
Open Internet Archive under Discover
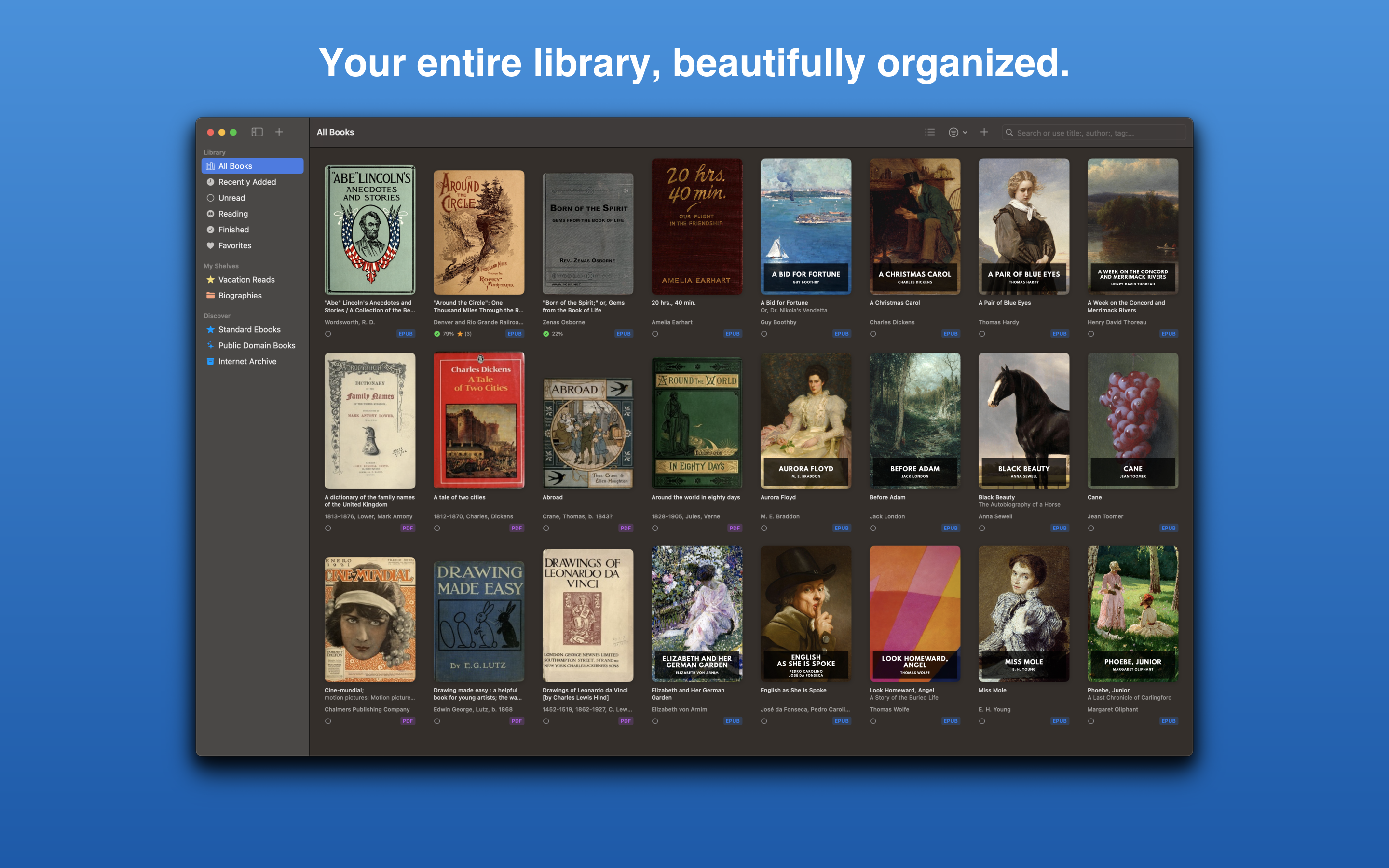[x=247, y=361]
